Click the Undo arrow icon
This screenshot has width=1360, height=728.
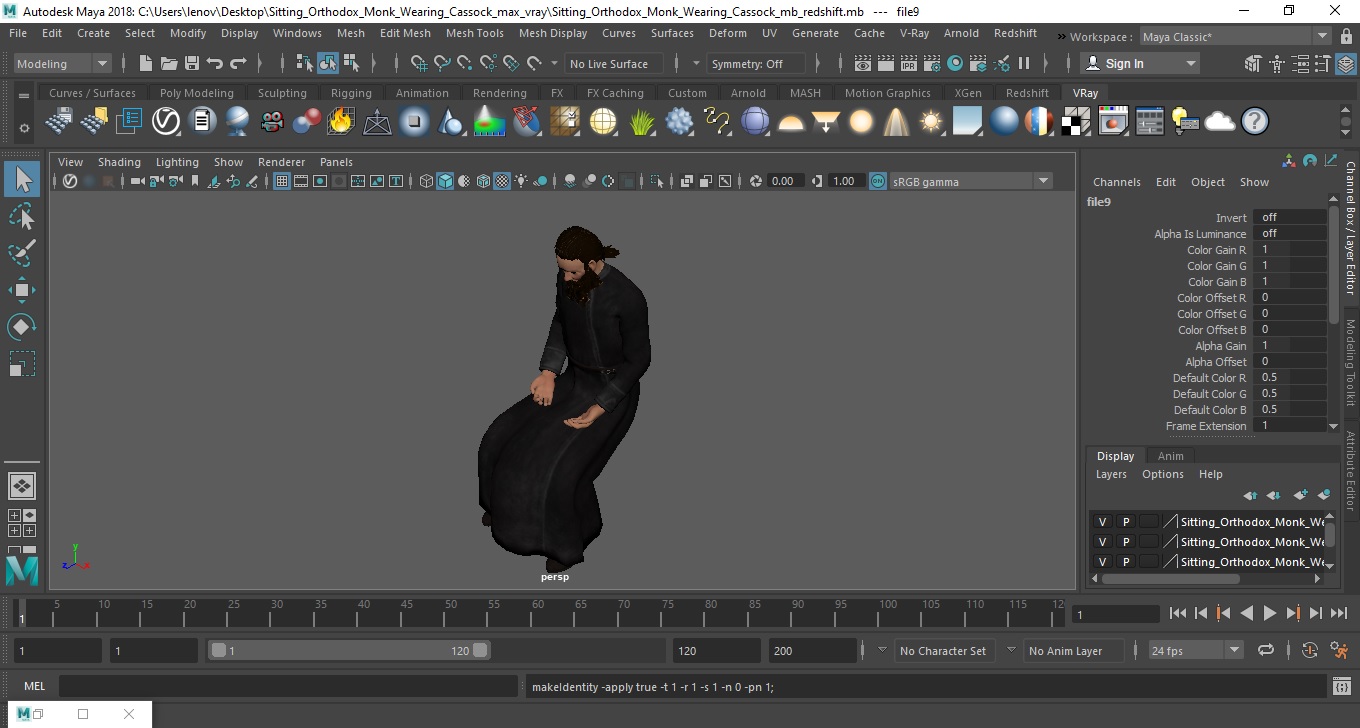pos(215,63)
